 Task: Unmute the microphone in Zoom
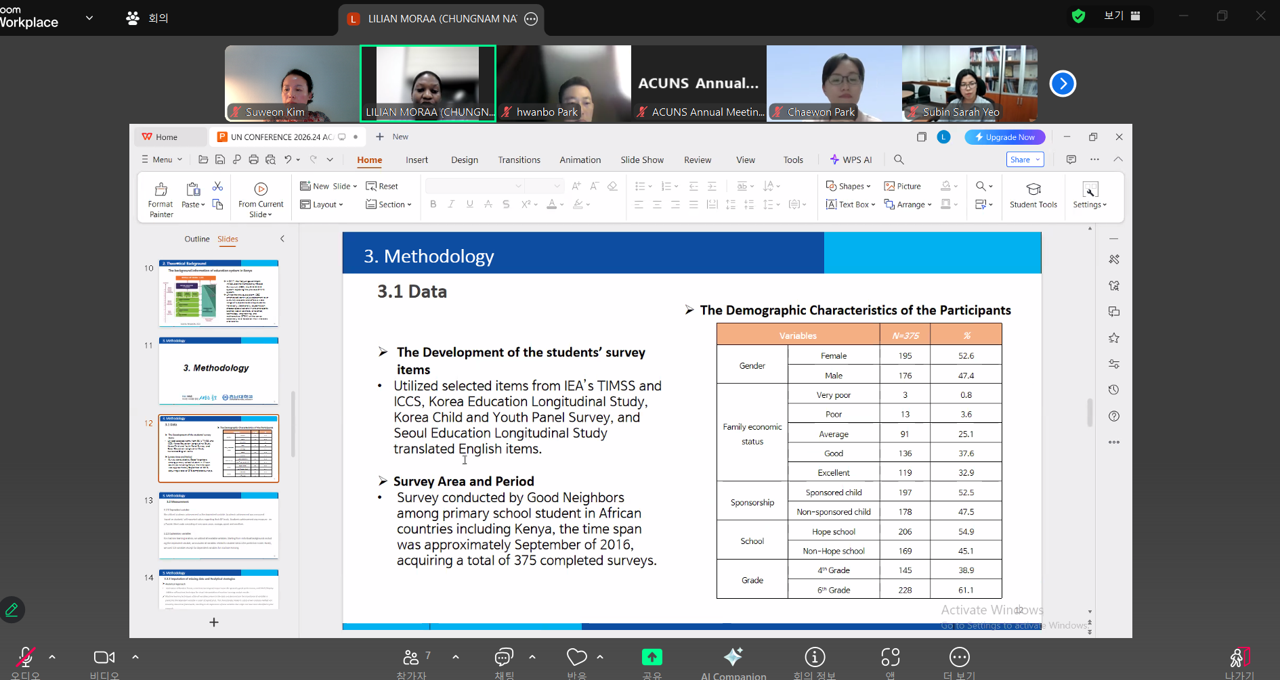point(26,657)
